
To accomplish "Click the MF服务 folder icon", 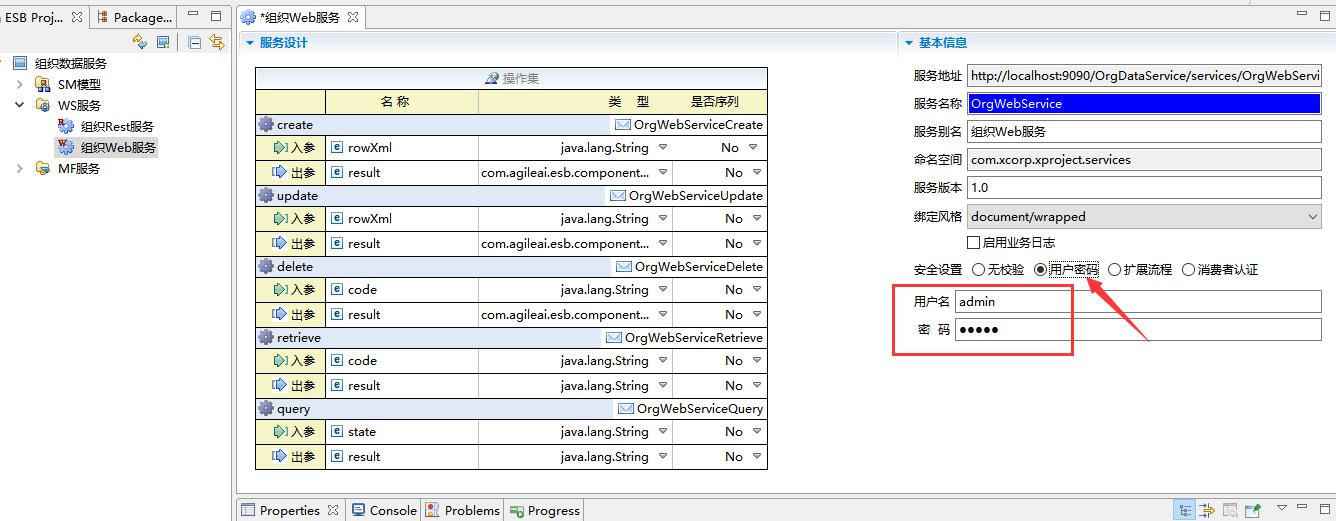I will 43,168.
